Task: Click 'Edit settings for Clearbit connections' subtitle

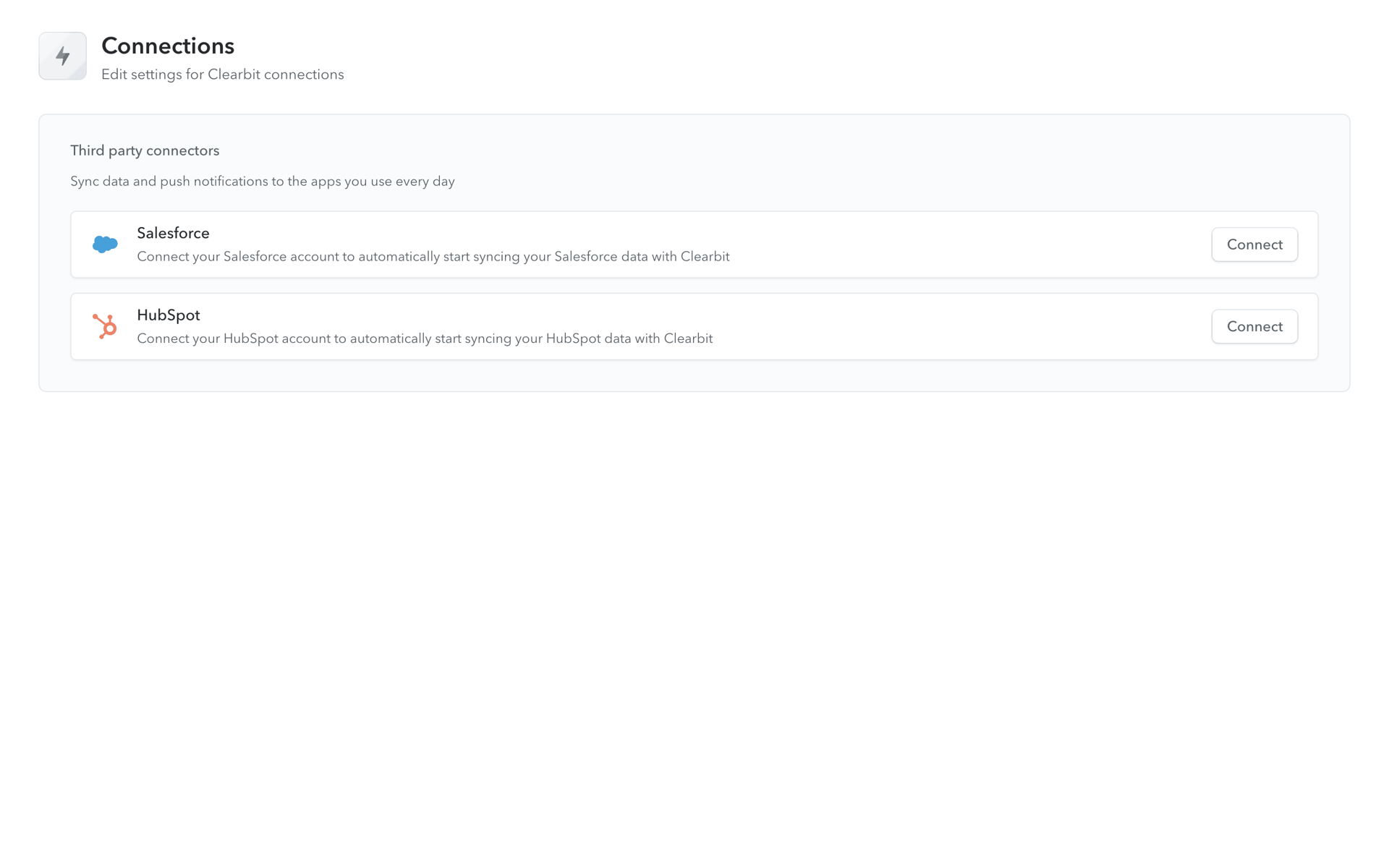Action: [x=223, y=75]
